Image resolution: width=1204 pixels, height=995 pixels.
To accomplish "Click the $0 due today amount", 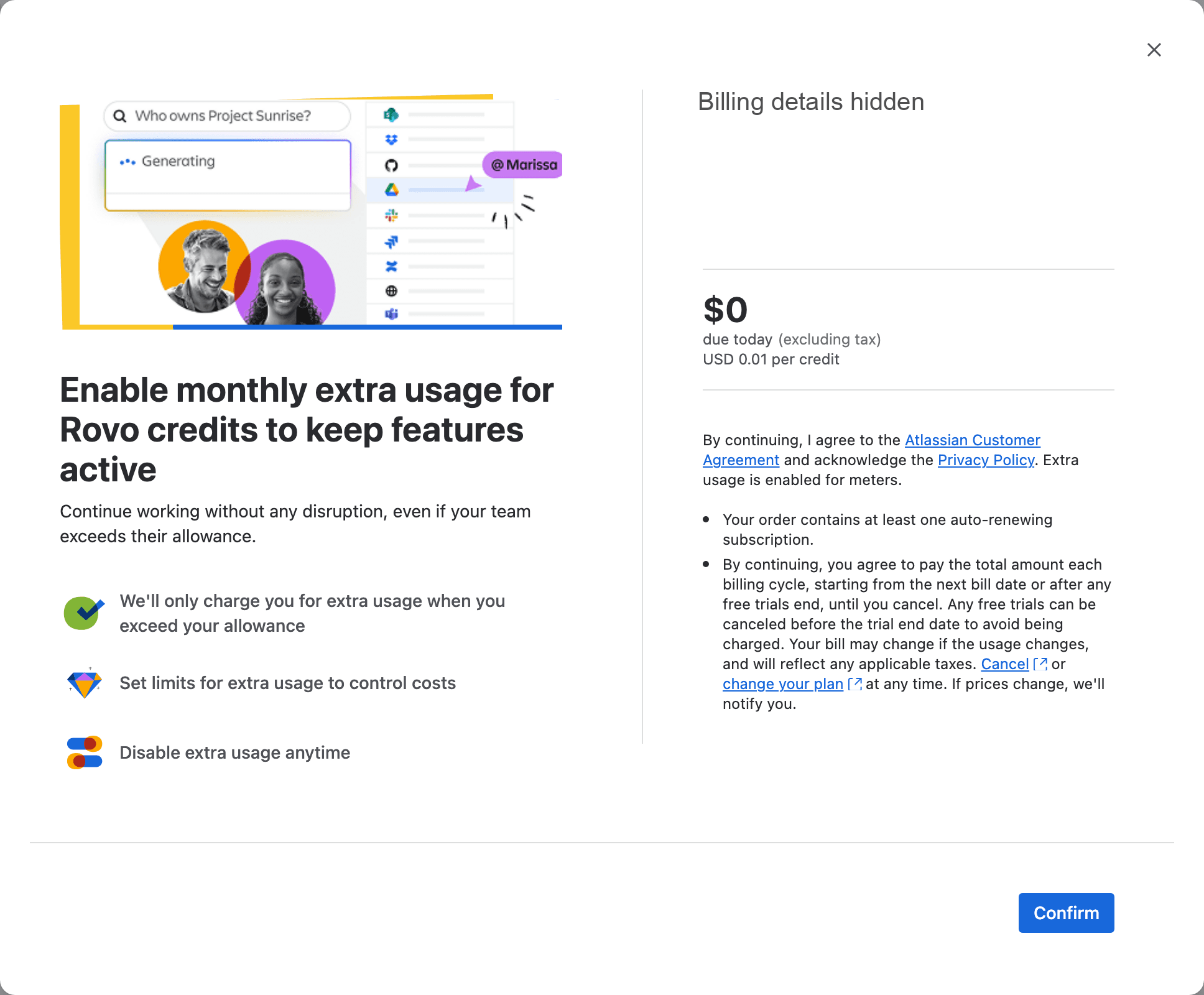I will coord(725,310).
